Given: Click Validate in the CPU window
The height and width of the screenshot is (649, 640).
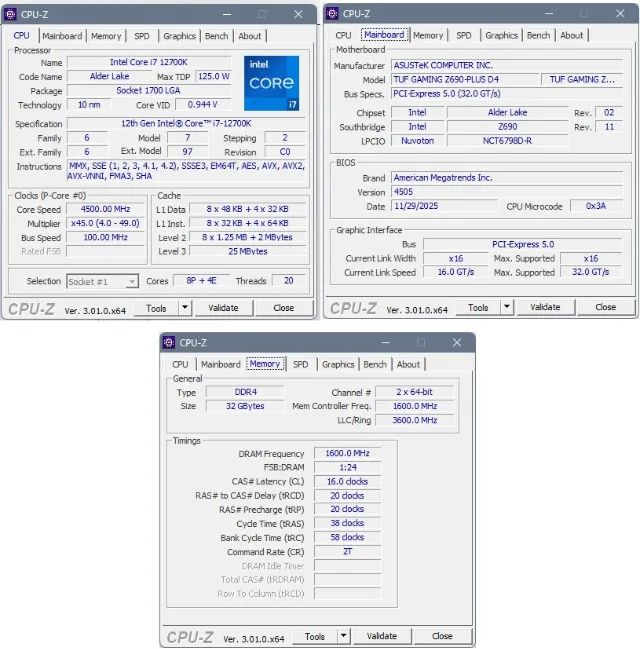Looking at the screenshot, I should click(x=223, y=308).
